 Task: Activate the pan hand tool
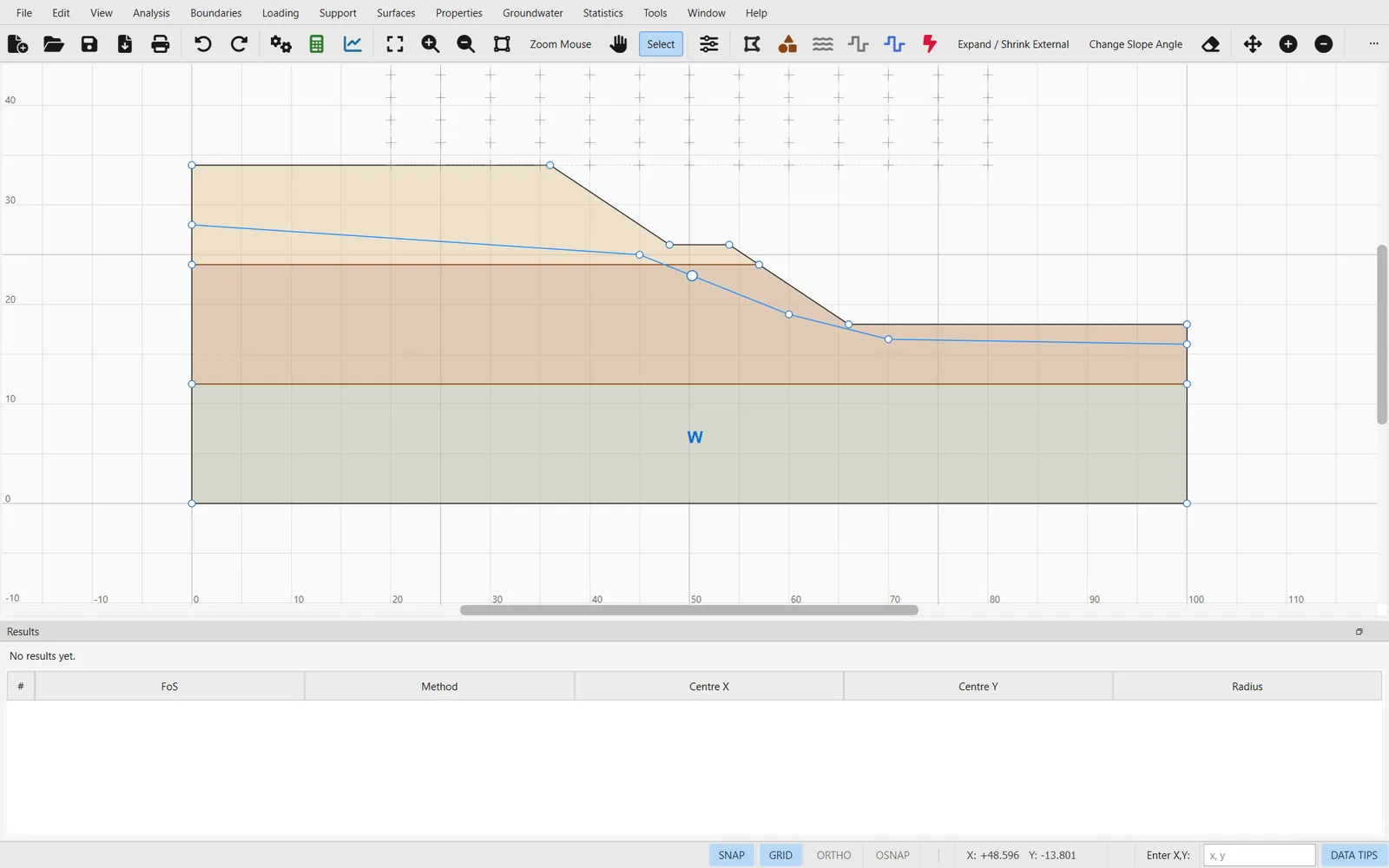(618, 44)
